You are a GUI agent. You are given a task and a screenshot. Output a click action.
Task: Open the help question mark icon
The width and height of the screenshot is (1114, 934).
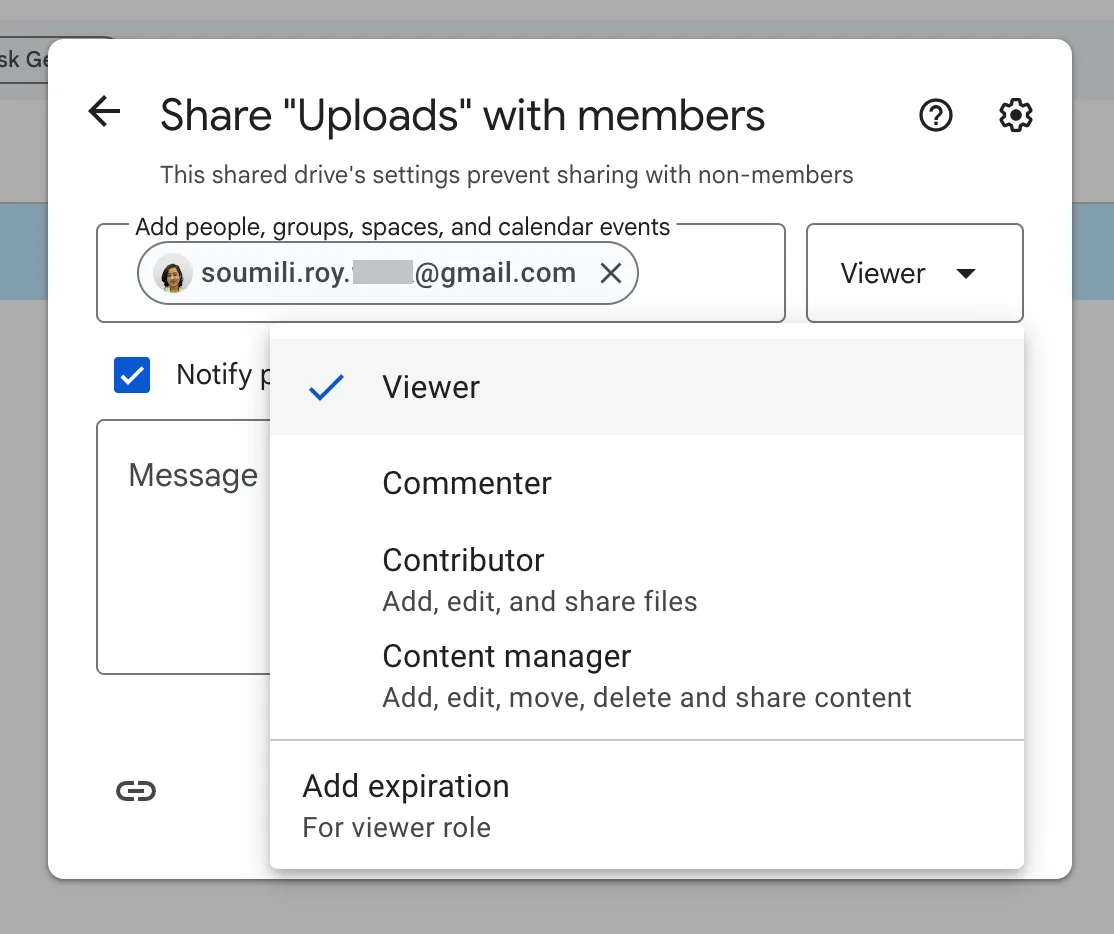click(x=936, y=115)
